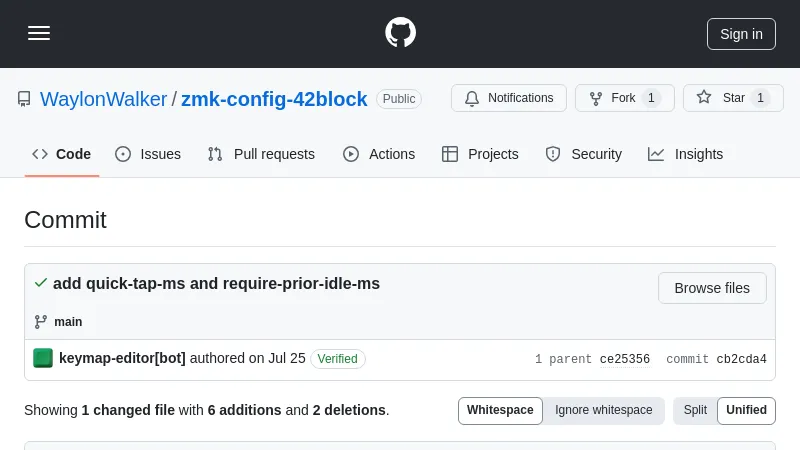
Task: Click the Sign in button
Action: point(741,33)
